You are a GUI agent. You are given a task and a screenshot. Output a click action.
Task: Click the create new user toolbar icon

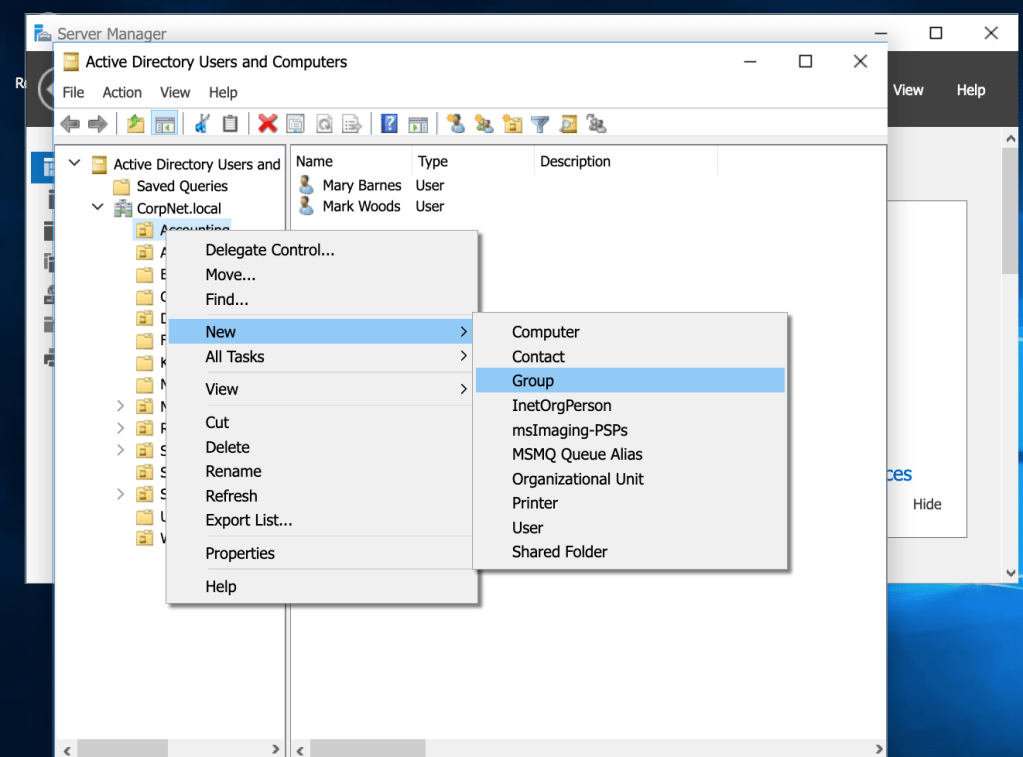(456, 124)
